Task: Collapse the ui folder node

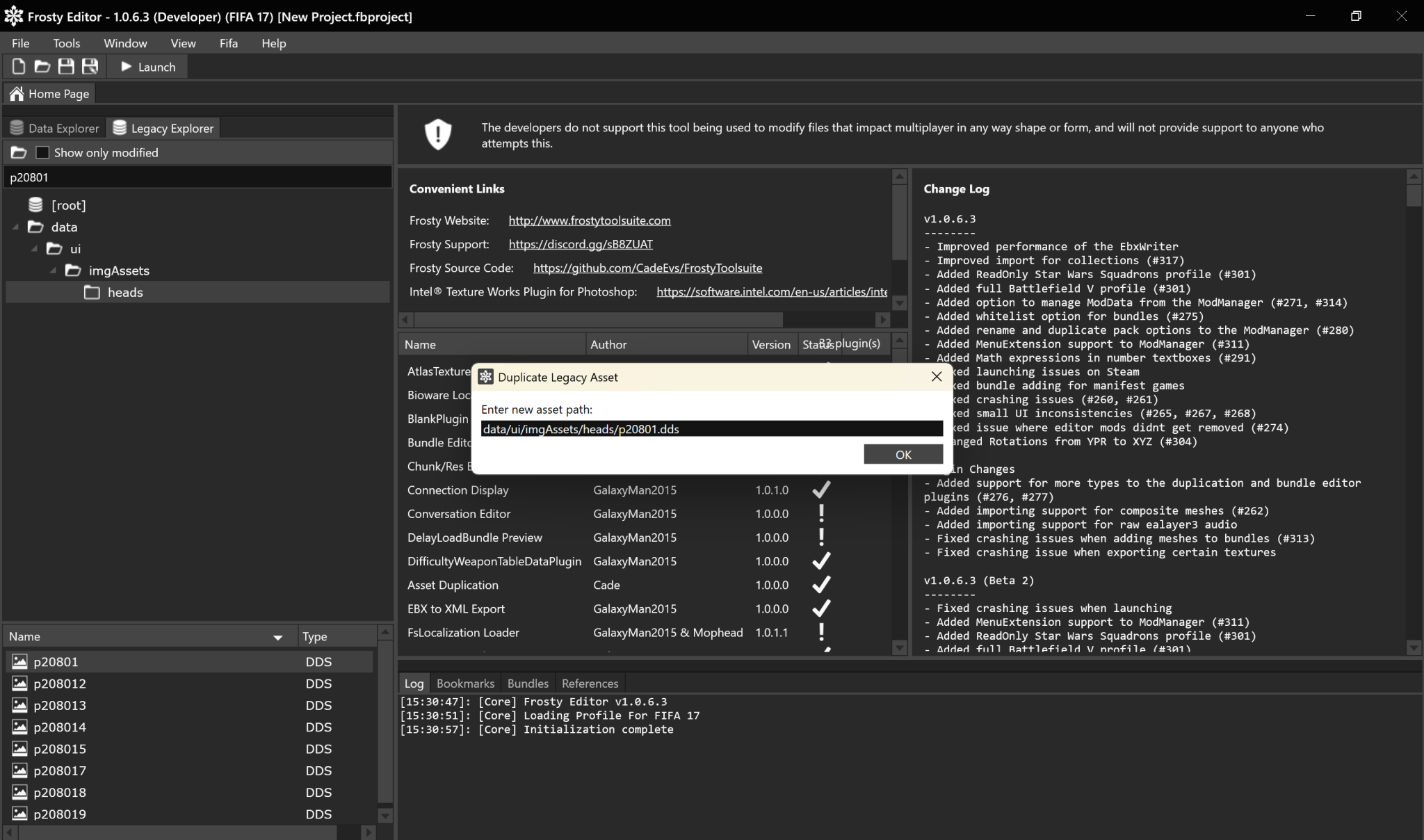Action: pyautogui.click(x=34, y=249)
